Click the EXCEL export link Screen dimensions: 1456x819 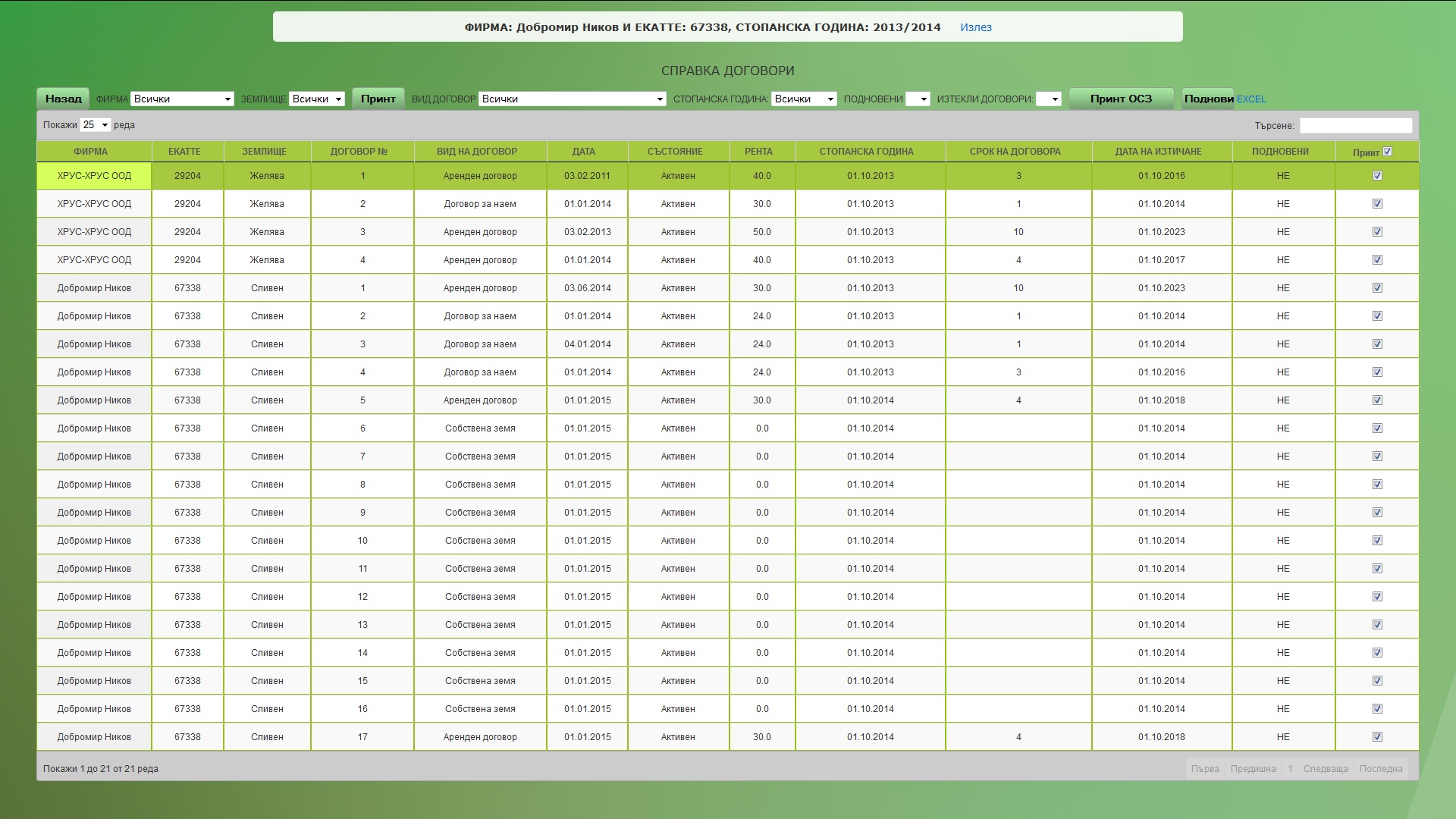coord(1251,99)
